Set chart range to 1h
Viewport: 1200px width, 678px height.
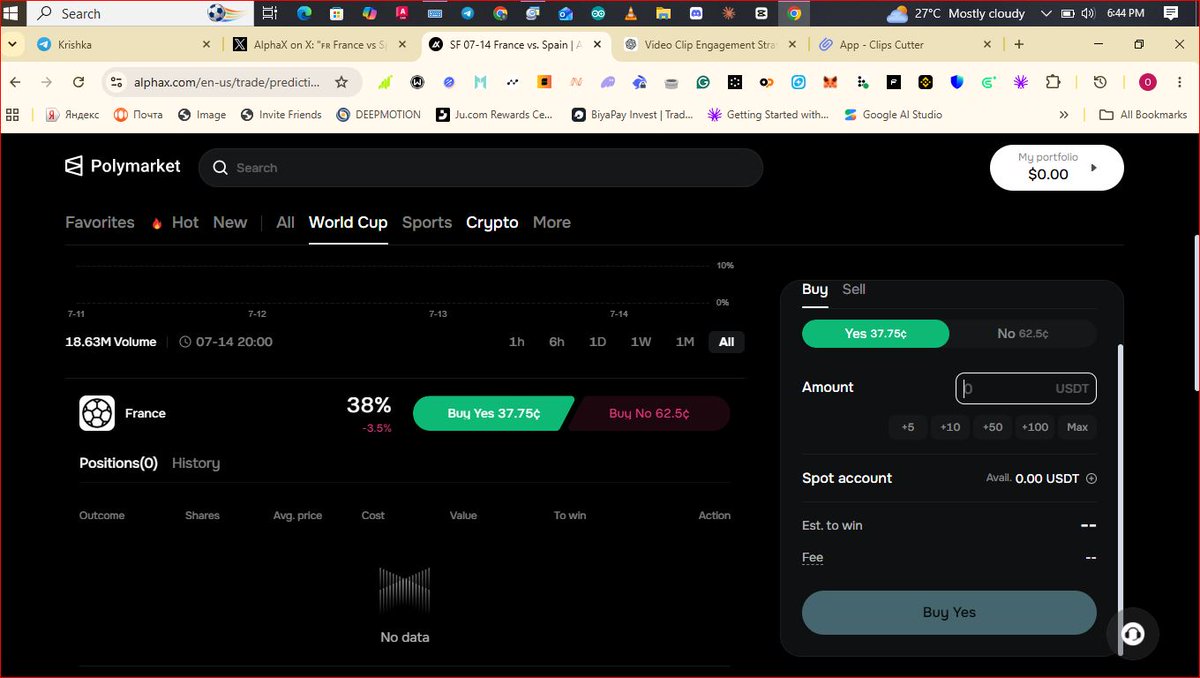[x=516, y=342]
